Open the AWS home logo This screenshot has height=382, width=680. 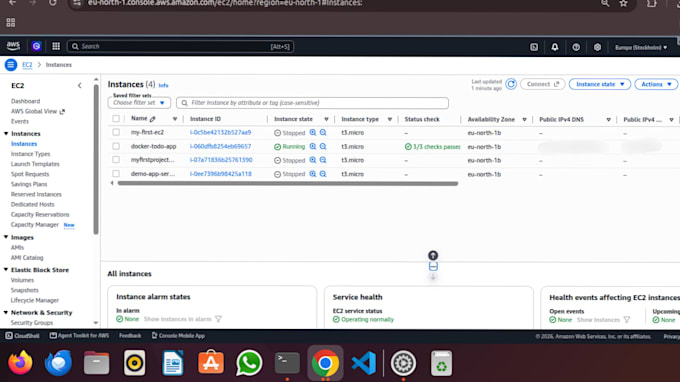[13, 46]
